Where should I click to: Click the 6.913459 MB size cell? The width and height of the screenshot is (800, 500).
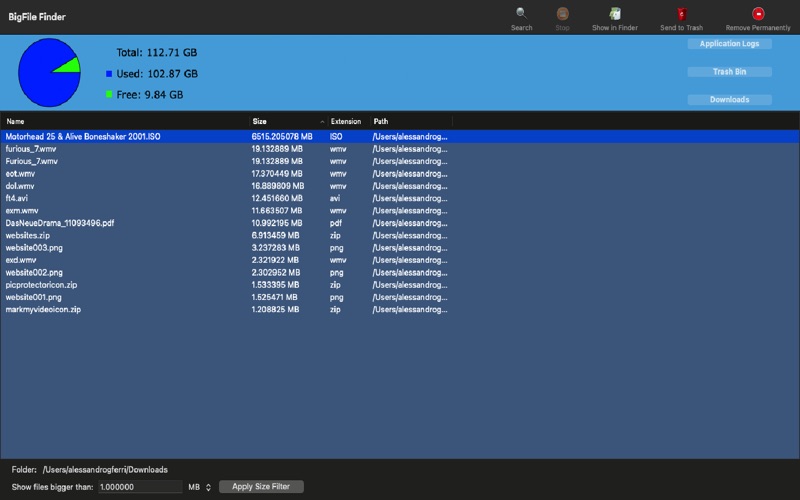pyautogui.click(x=276, y=236)
